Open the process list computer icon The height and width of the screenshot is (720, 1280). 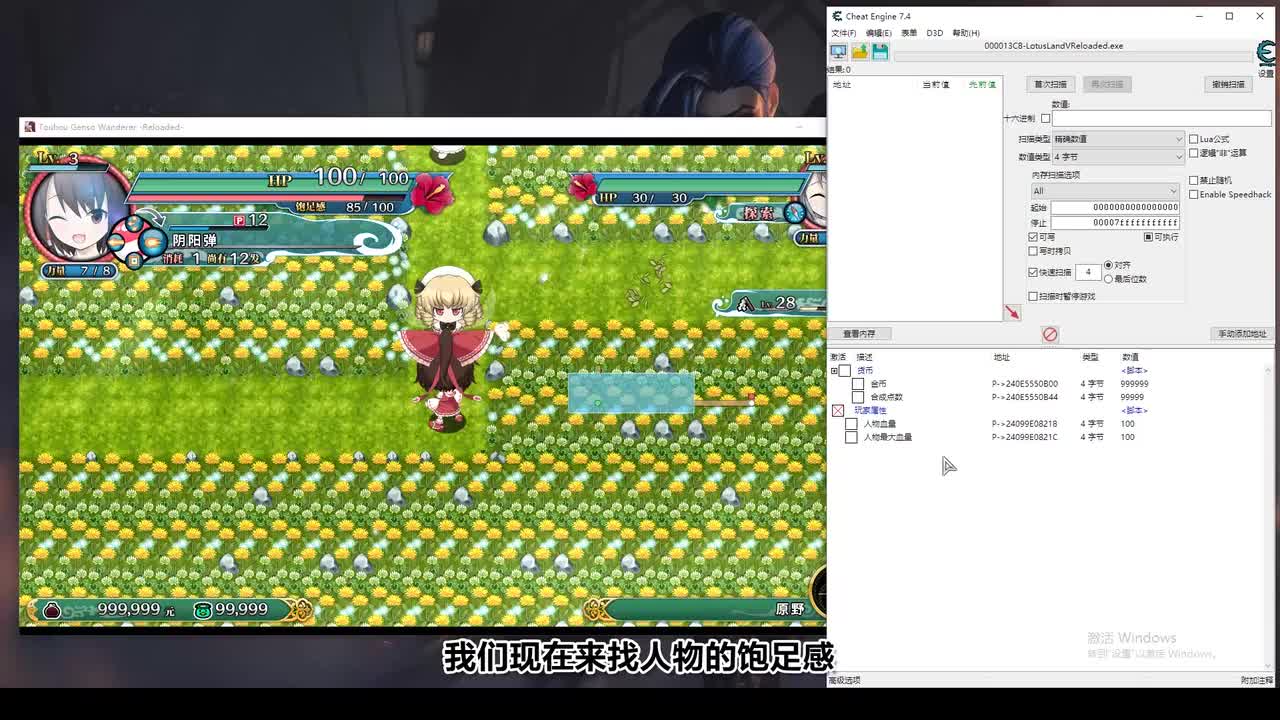(838, 52)
